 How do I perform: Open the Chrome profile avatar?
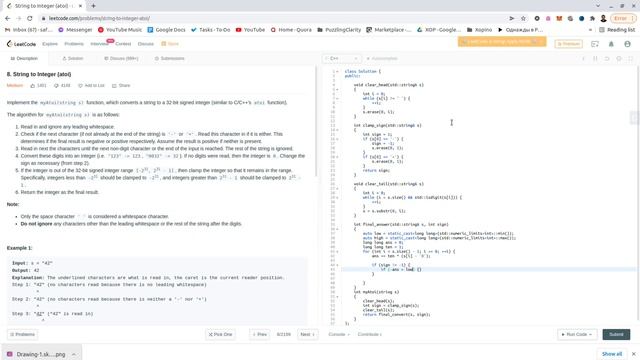click(x=603, y=18)
